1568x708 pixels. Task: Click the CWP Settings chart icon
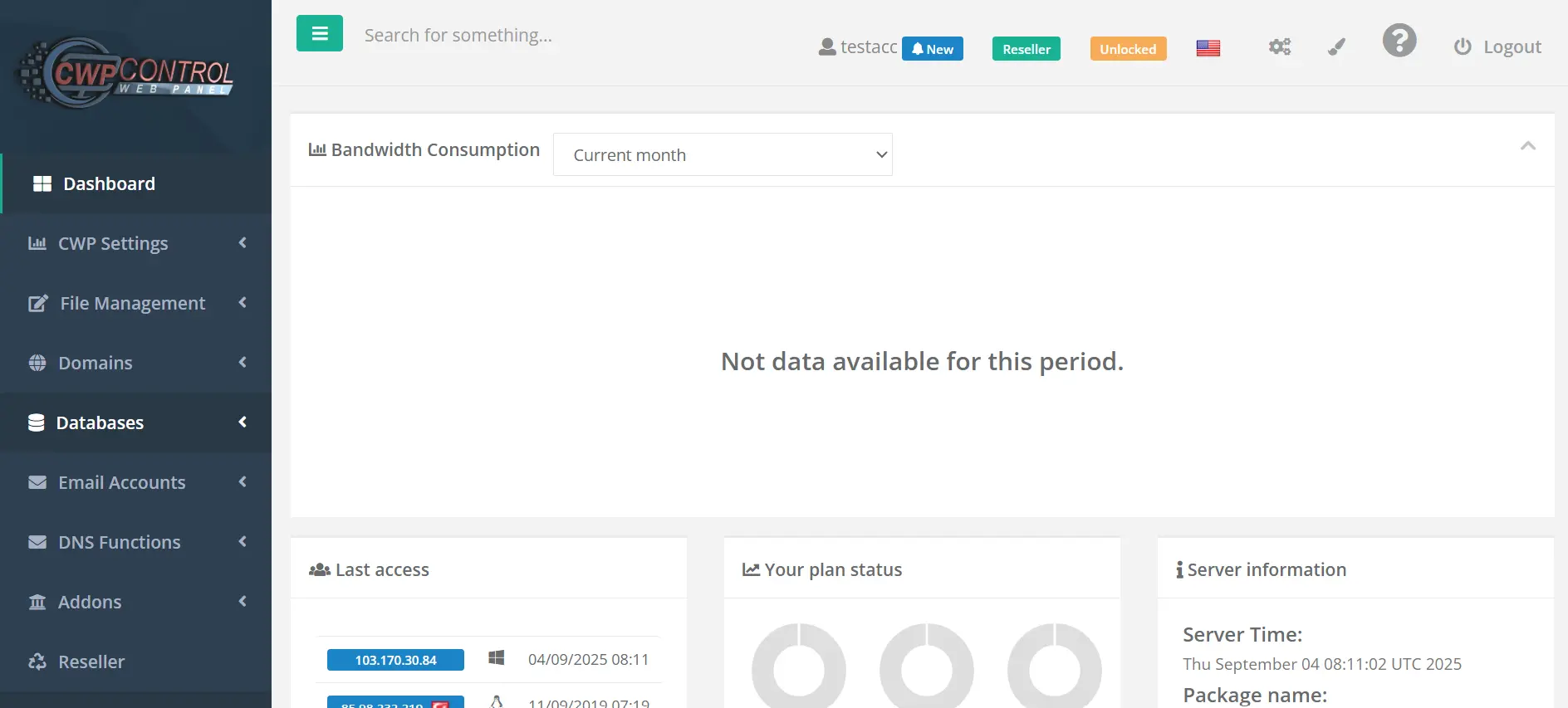click(37, 243)
